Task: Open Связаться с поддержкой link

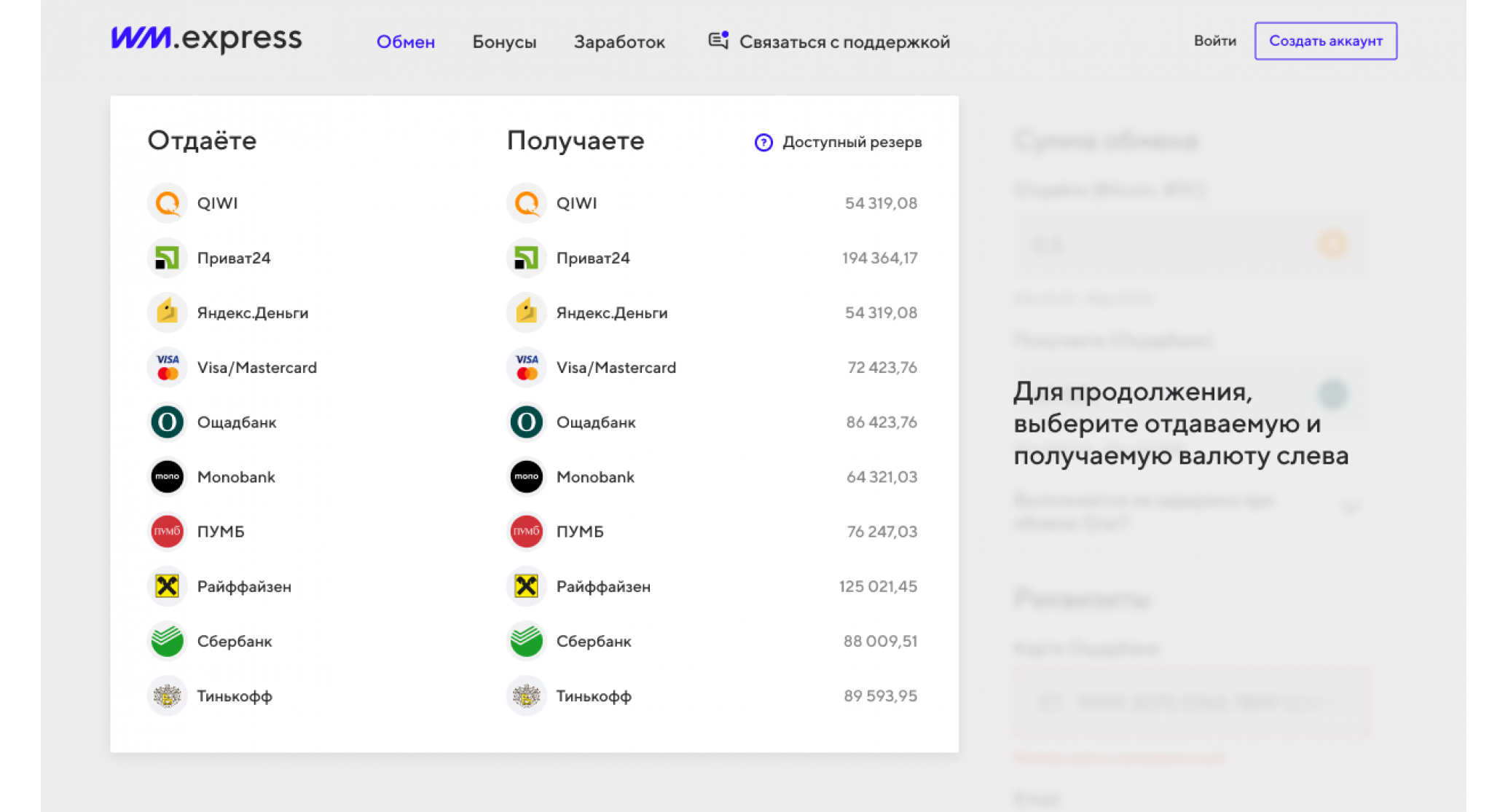Action: coord(844,42)
